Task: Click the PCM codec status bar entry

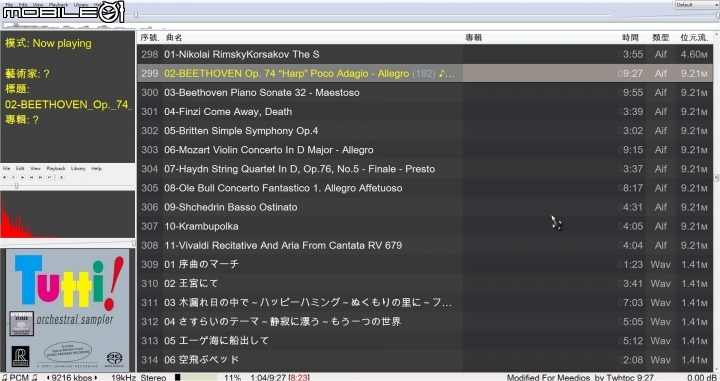Action: 19,377
